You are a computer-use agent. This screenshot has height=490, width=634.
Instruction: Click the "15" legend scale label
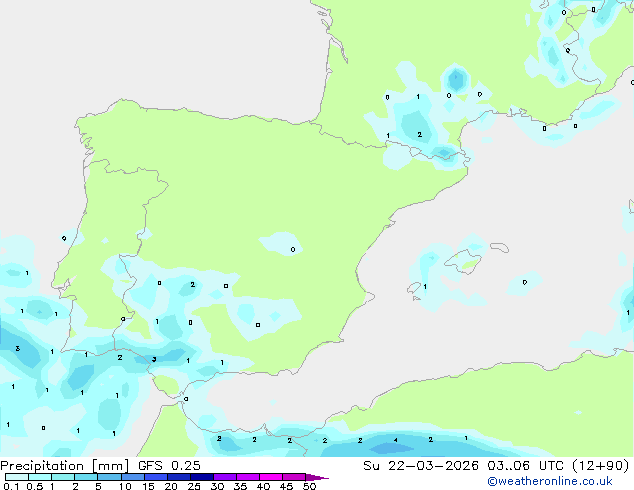(148, 486)
